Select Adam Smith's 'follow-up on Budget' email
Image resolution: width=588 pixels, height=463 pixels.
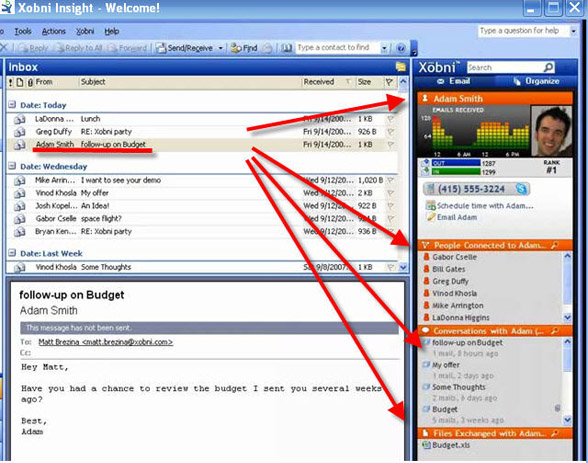(x=202, y=145)
